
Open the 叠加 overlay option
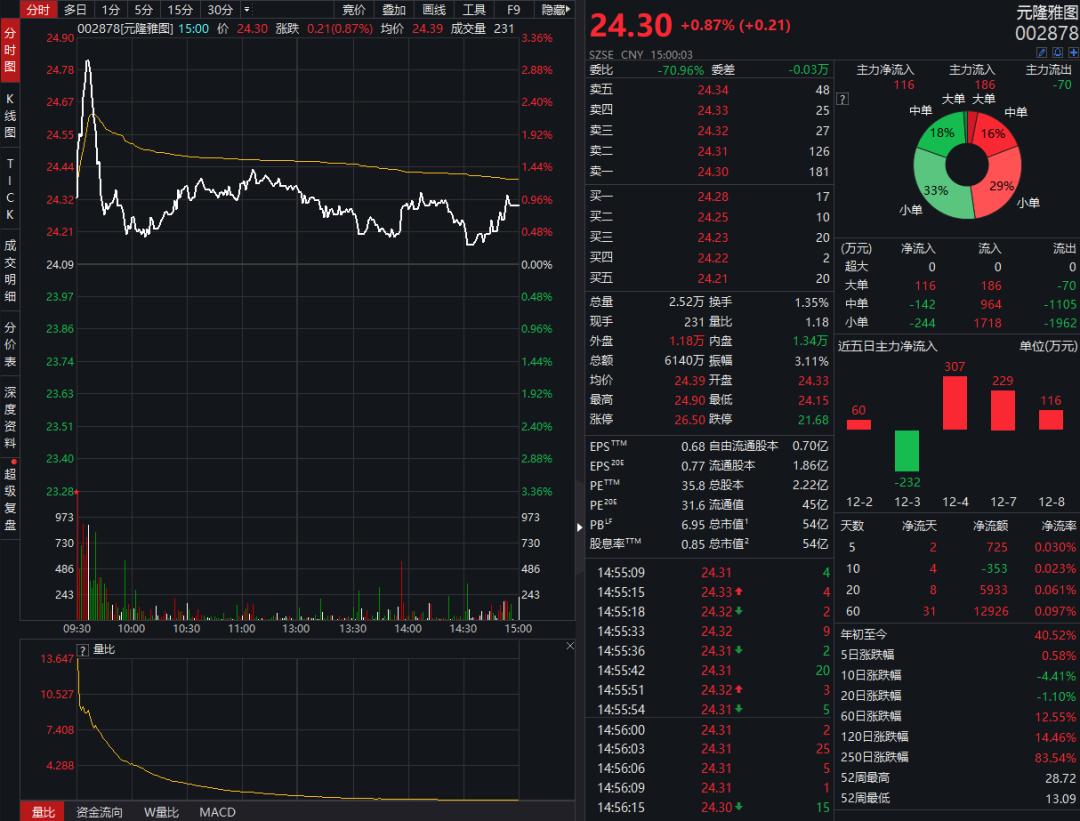pos(394,10)
